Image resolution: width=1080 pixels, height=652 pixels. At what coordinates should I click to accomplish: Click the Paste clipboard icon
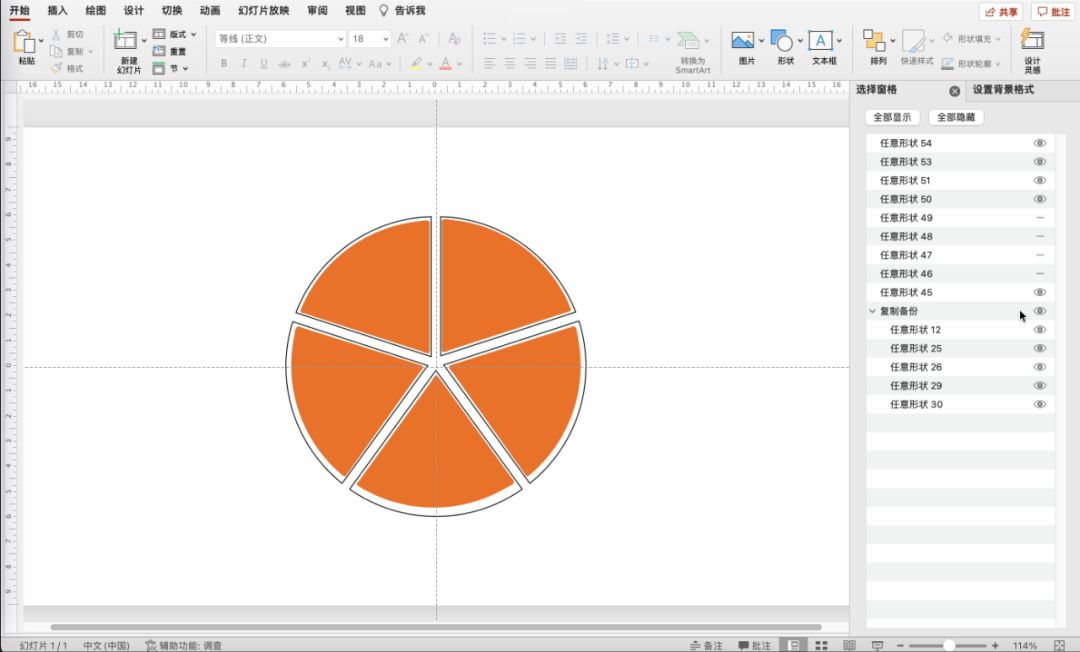point(24,43)
